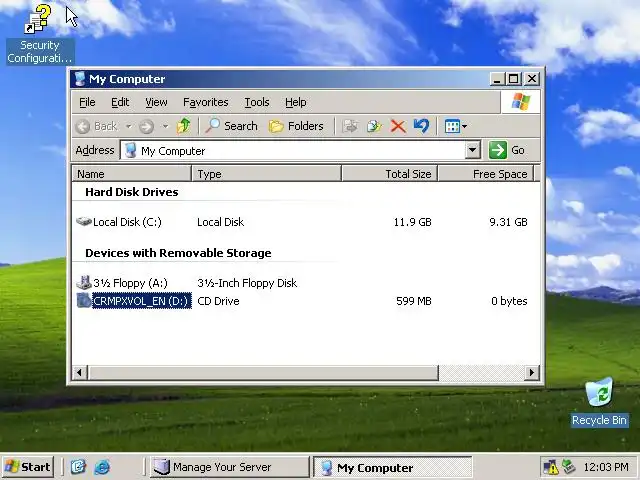Click the blue Undo toolbar icon
The width and height of the screenshot is (640, 480).
(422, 126)
